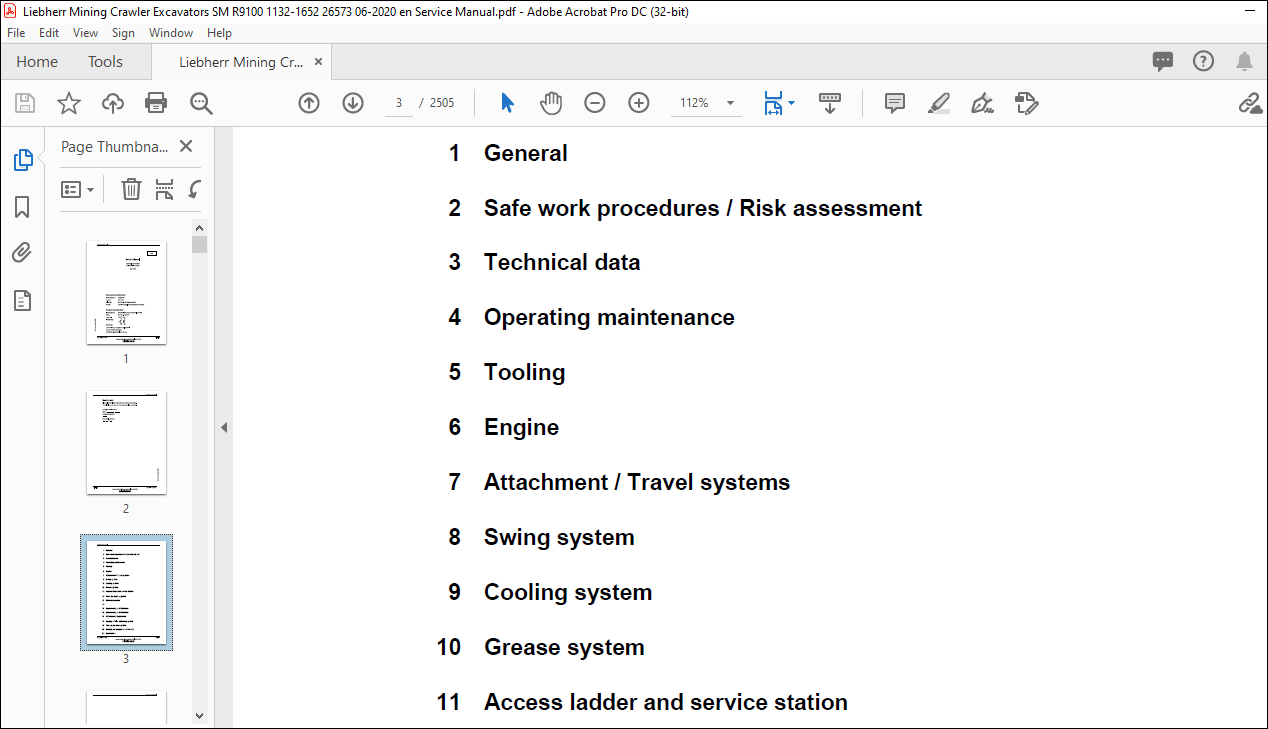The width and height of the screenshot is (1268, 729).
Task: Close the Liebherr Mining document tab
Action: point(318,62)
